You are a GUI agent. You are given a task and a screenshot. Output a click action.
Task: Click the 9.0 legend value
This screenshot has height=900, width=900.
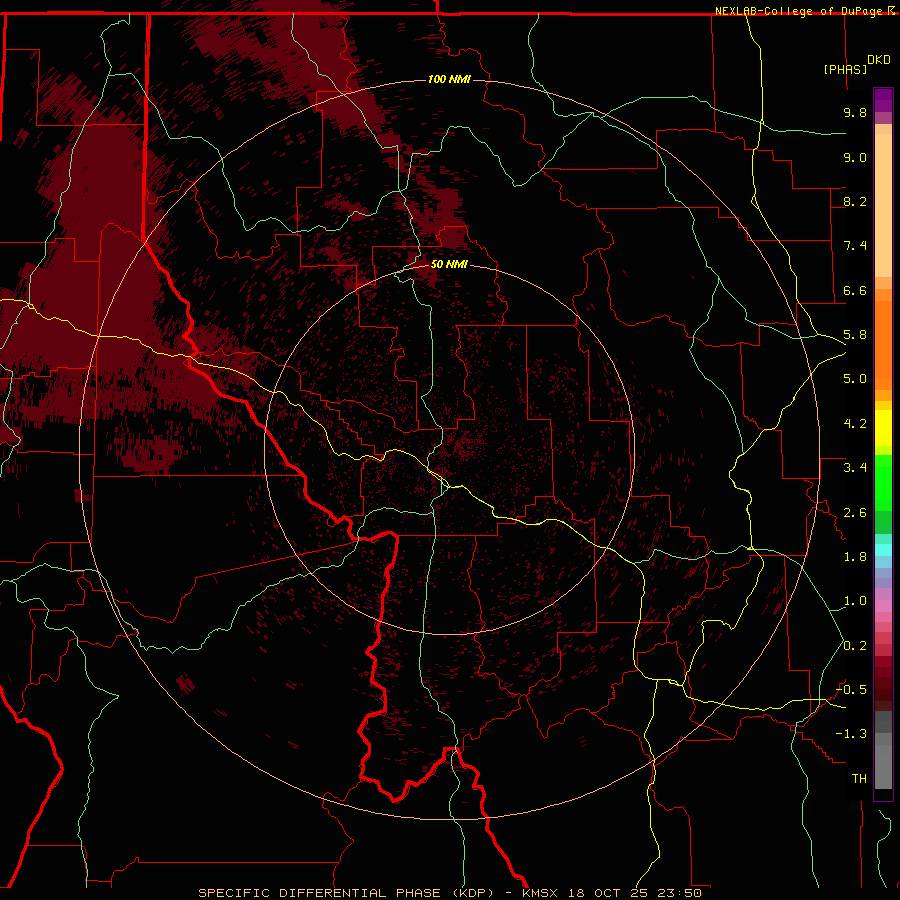point(855,157)
